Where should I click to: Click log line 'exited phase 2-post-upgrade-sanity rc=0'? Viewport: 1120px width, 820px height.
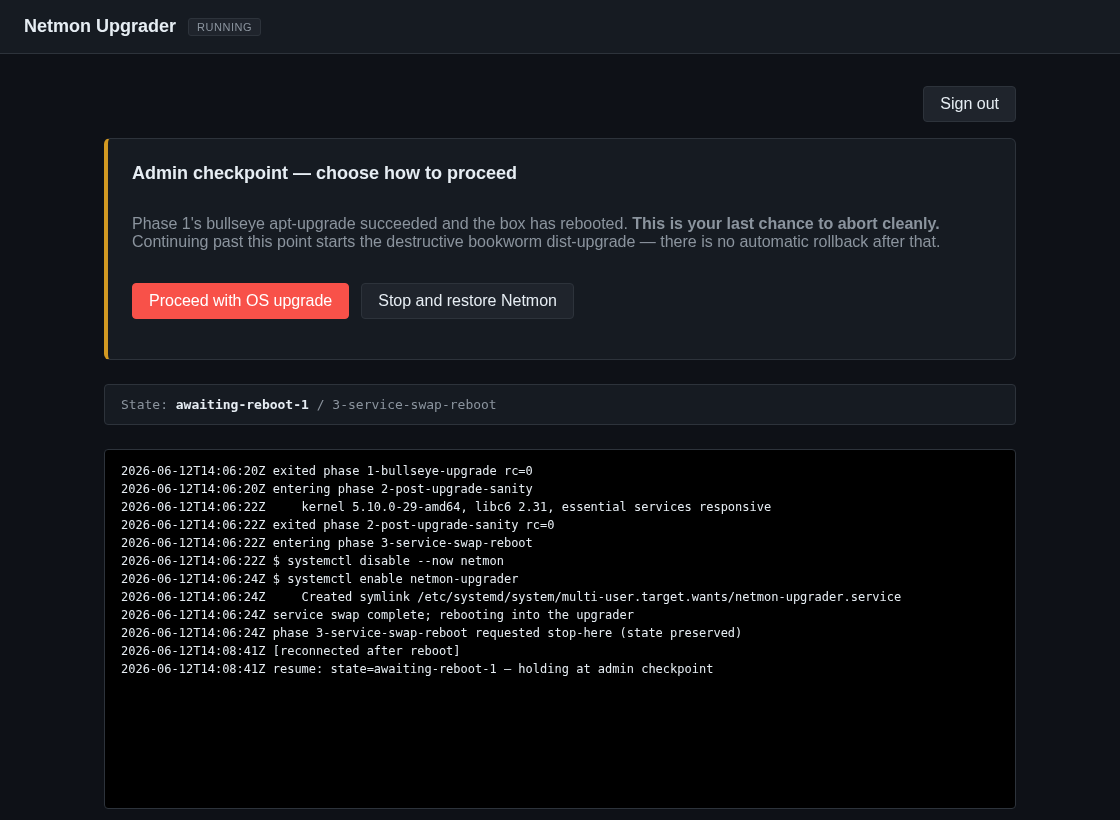(x=337, y=524)
